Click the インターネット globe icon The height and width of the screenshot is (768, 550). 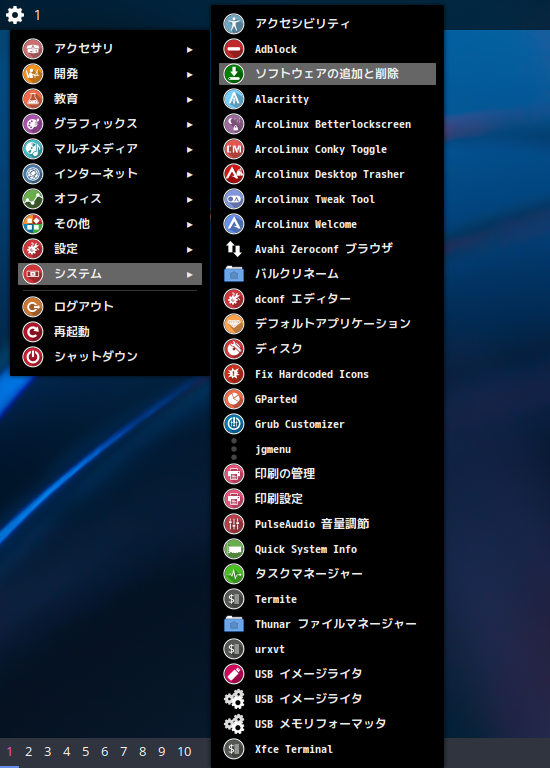pos(33,174)
